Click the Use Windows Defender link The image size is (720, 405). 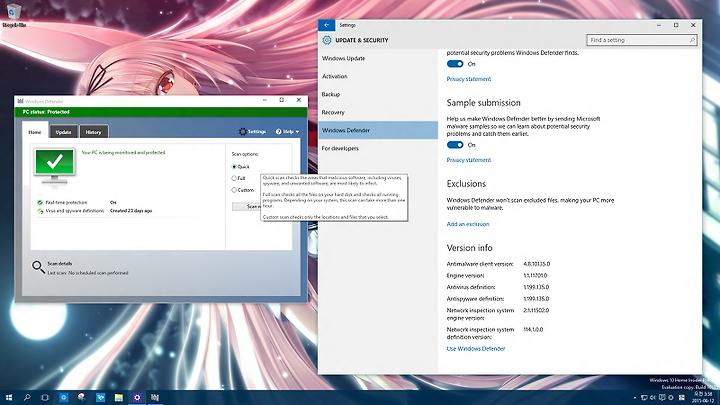476,349
